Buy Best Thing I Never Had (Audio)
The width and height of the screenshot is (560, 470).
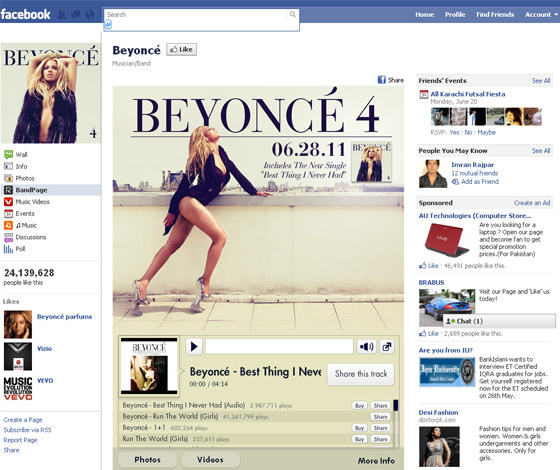359,405
